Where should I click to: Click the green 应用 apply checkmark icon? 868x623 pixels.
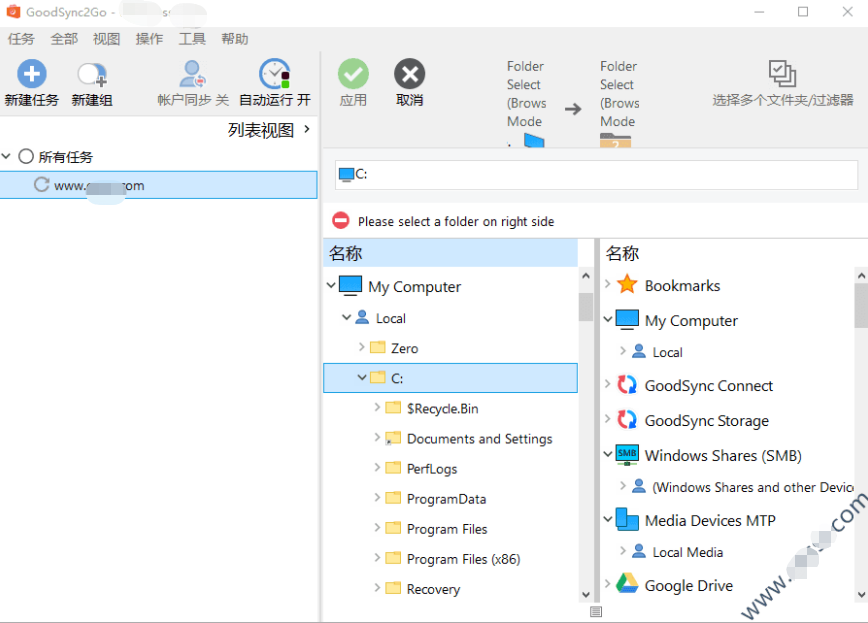click(353, 74)
